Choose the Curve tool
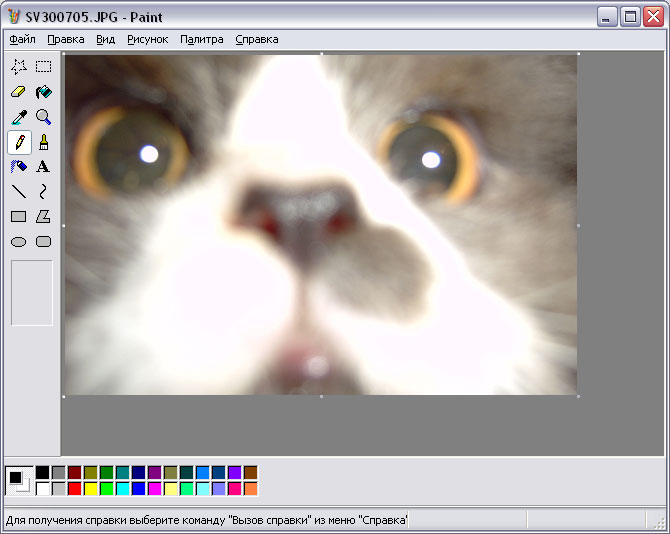 point(44,192)
